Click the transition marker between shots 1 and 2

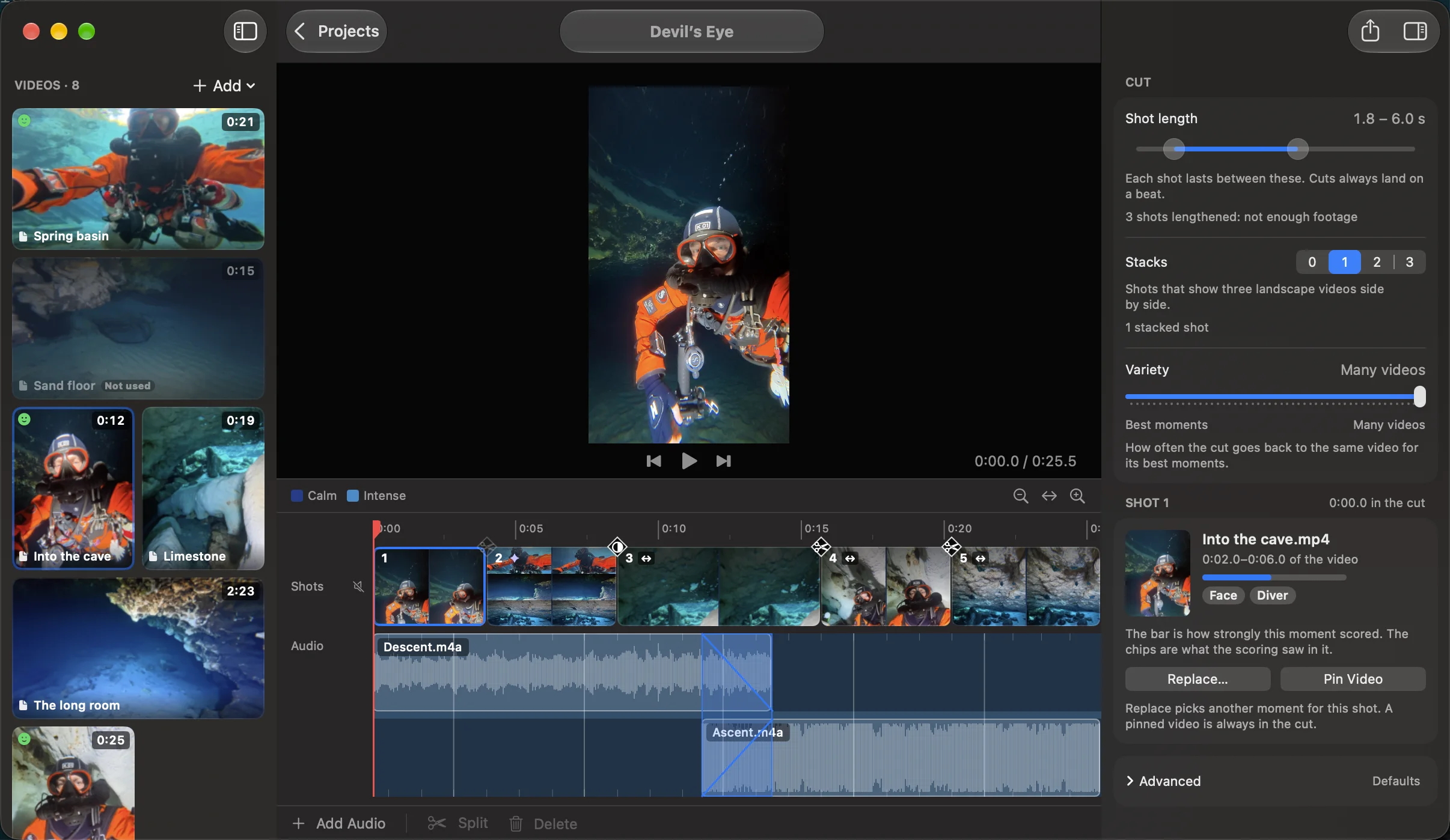click(486, 546)
